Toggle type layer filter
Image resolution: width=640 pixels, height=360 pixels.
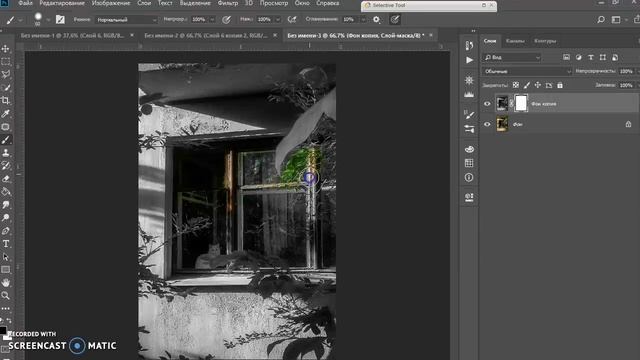pyautogui.click(x=591, y=58)
